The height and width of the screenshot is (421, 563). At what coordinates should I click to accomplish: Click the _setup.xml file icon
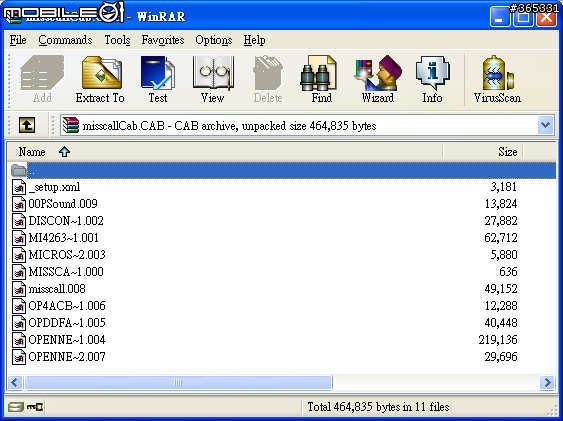tap(19, 187)
